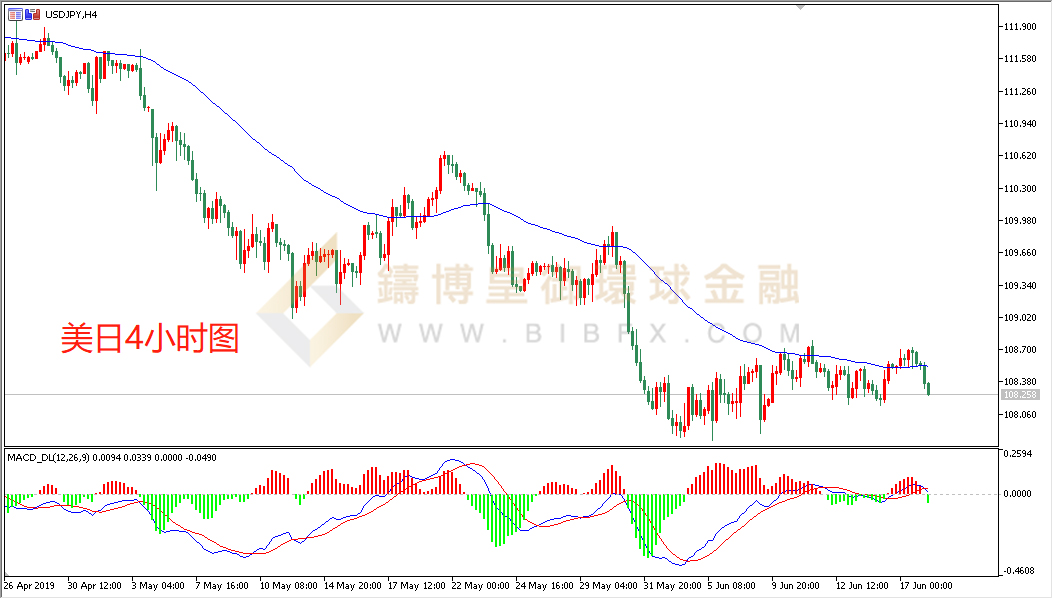Click the 26 Apr 2019 date label
Viewport: 1053px width, 599px height.
pyautogui.click(x=31, y=585)
